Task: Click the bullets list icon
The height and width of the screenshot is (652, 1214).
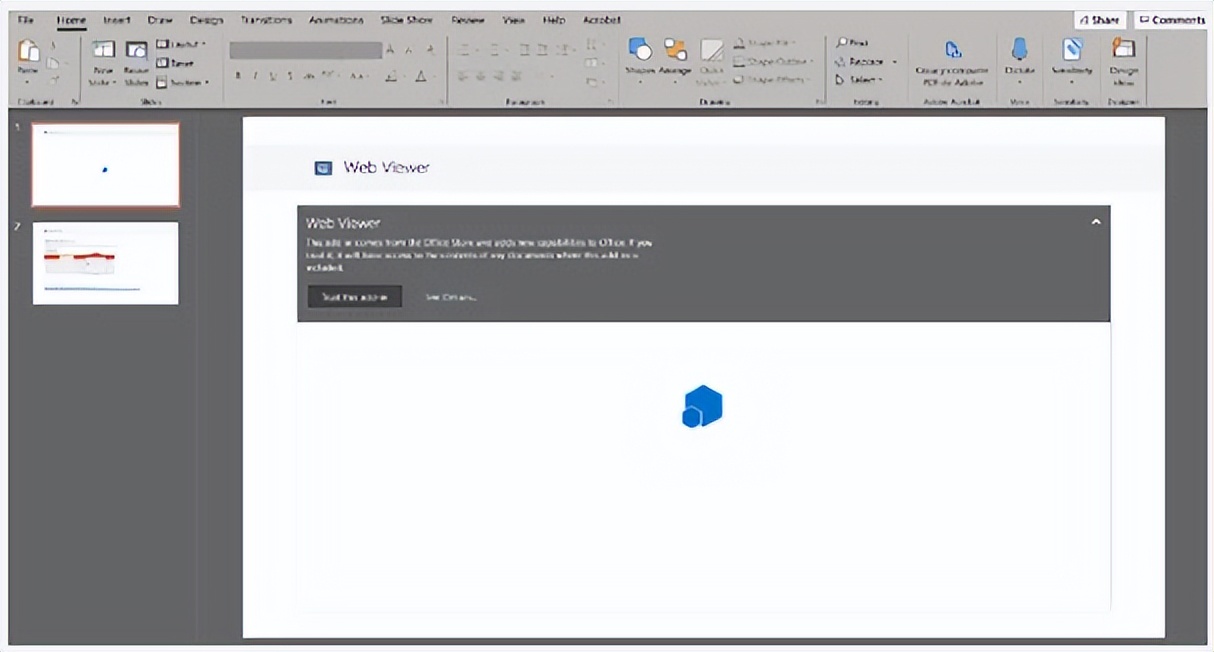Action: pos(466,48)
